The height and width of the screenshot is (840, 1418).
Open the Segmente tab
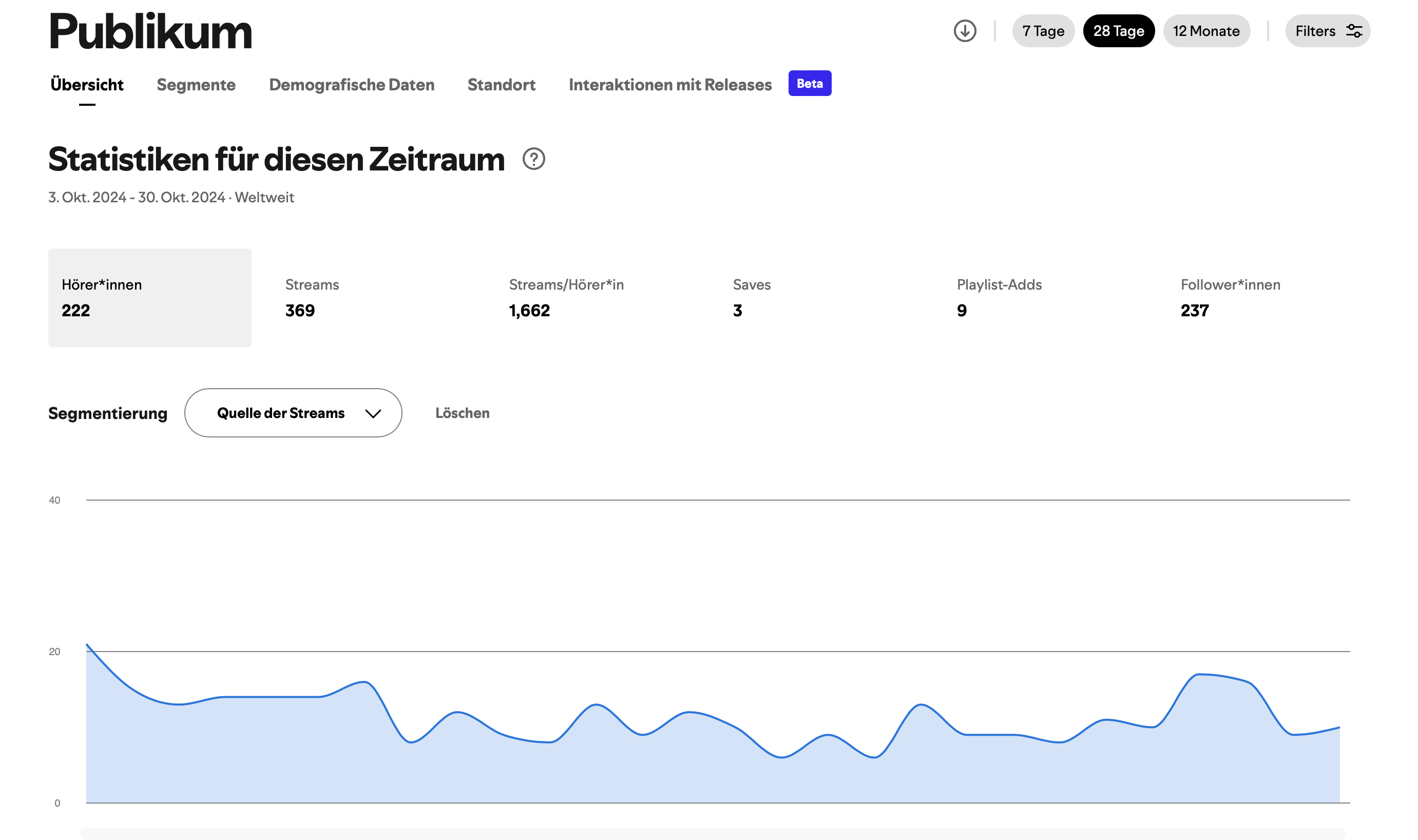[x=196, y=85]
